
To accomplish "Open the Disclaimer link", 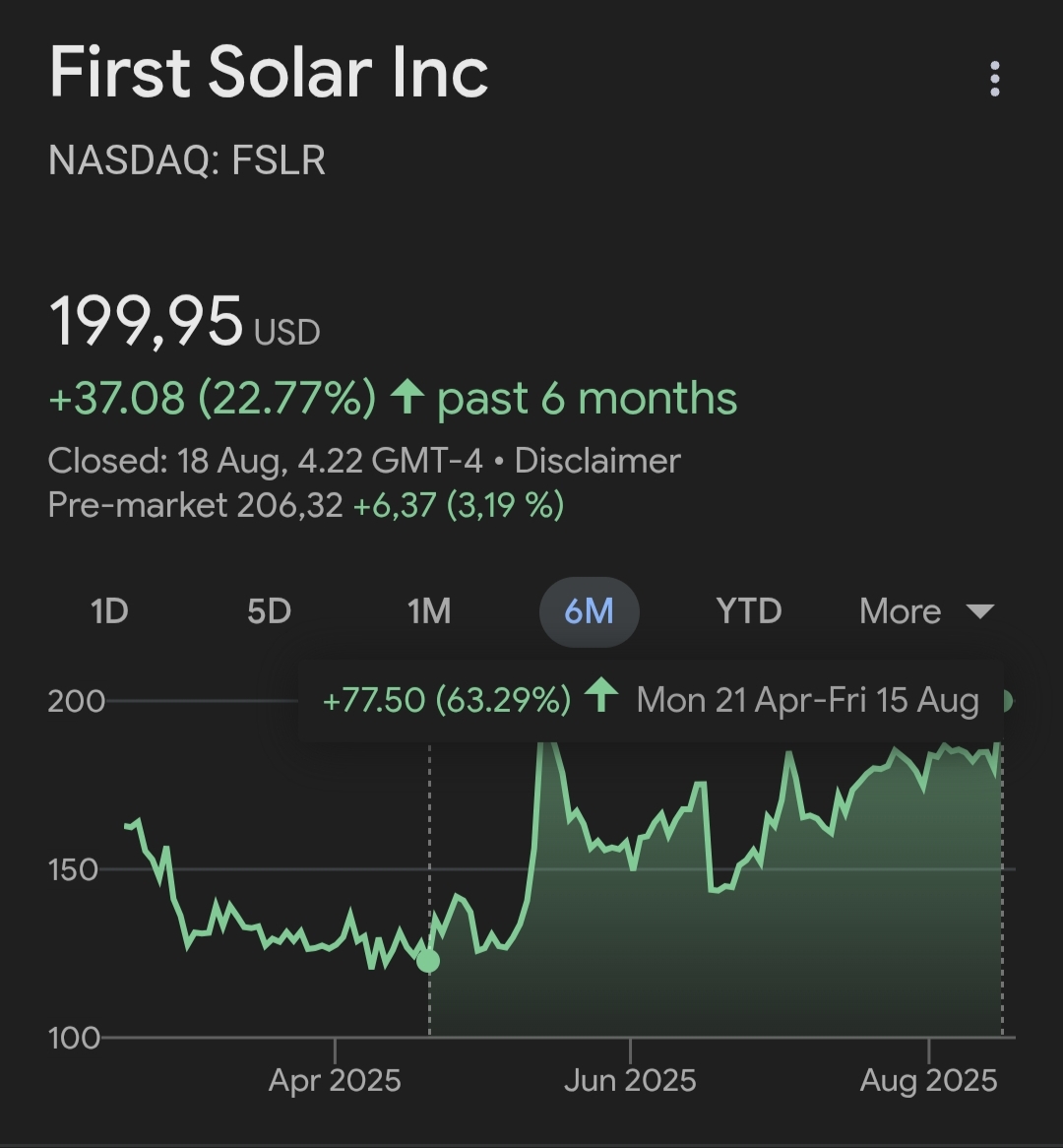I will pyautogui.click(x=597, y=461).
